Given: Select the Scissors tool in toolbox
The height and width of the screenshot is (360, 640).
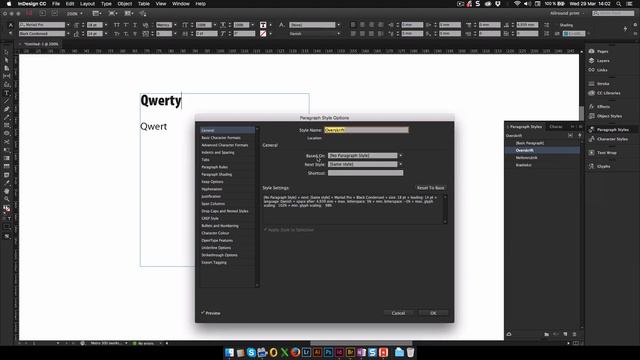Looking at the screenshot, I should (7, 142).
